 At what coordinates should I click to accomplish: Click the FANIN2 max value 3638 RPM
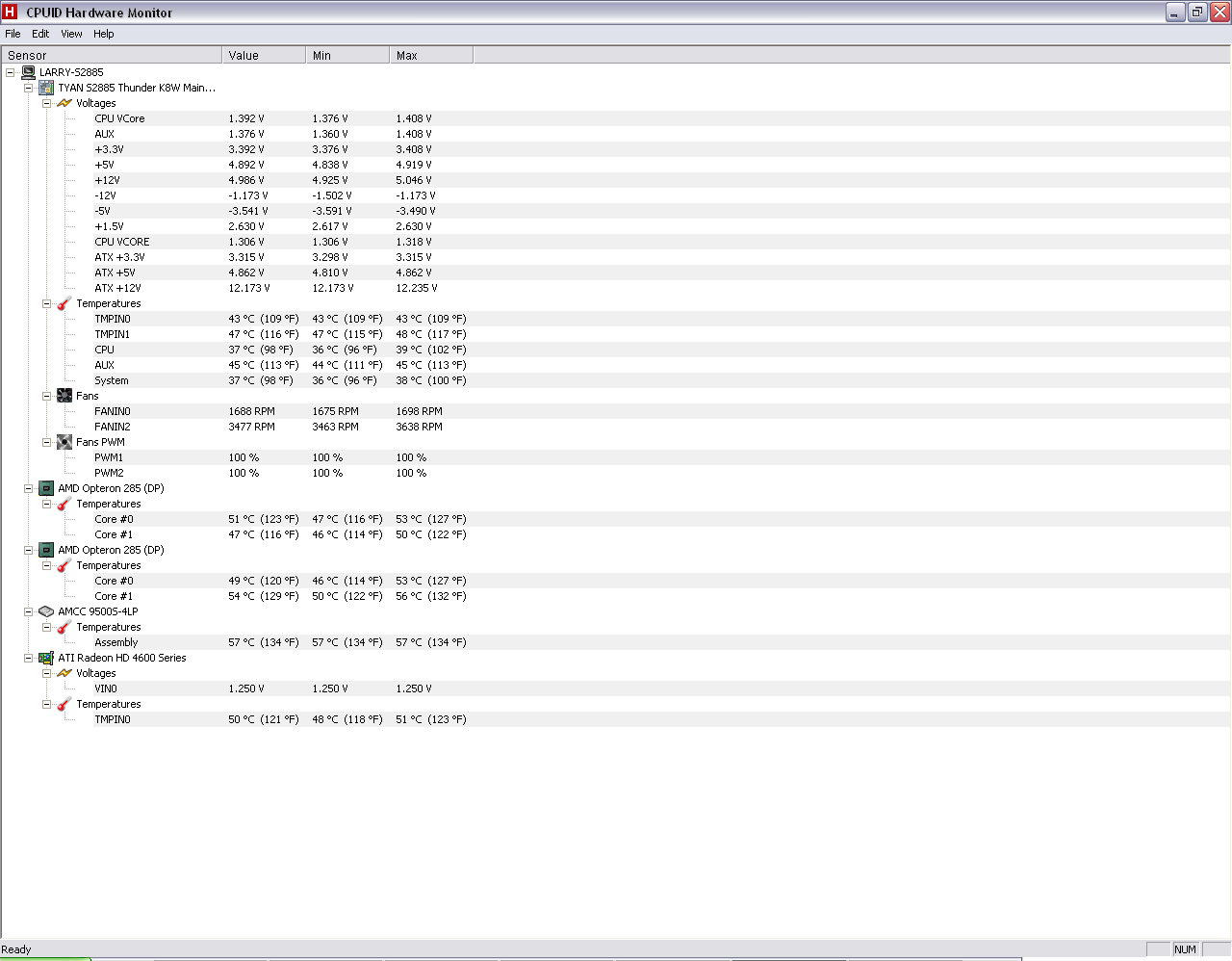[x=420, y=427]
